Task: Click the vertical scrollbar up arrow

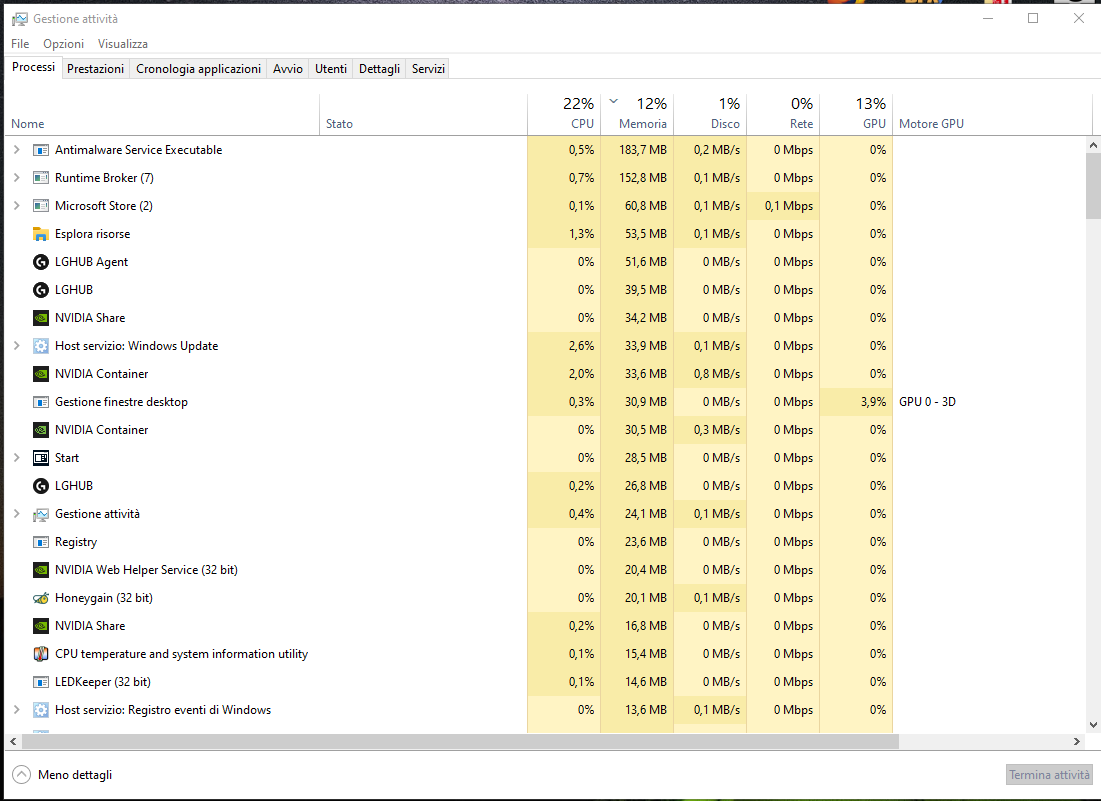Action: pos(1093,145)
